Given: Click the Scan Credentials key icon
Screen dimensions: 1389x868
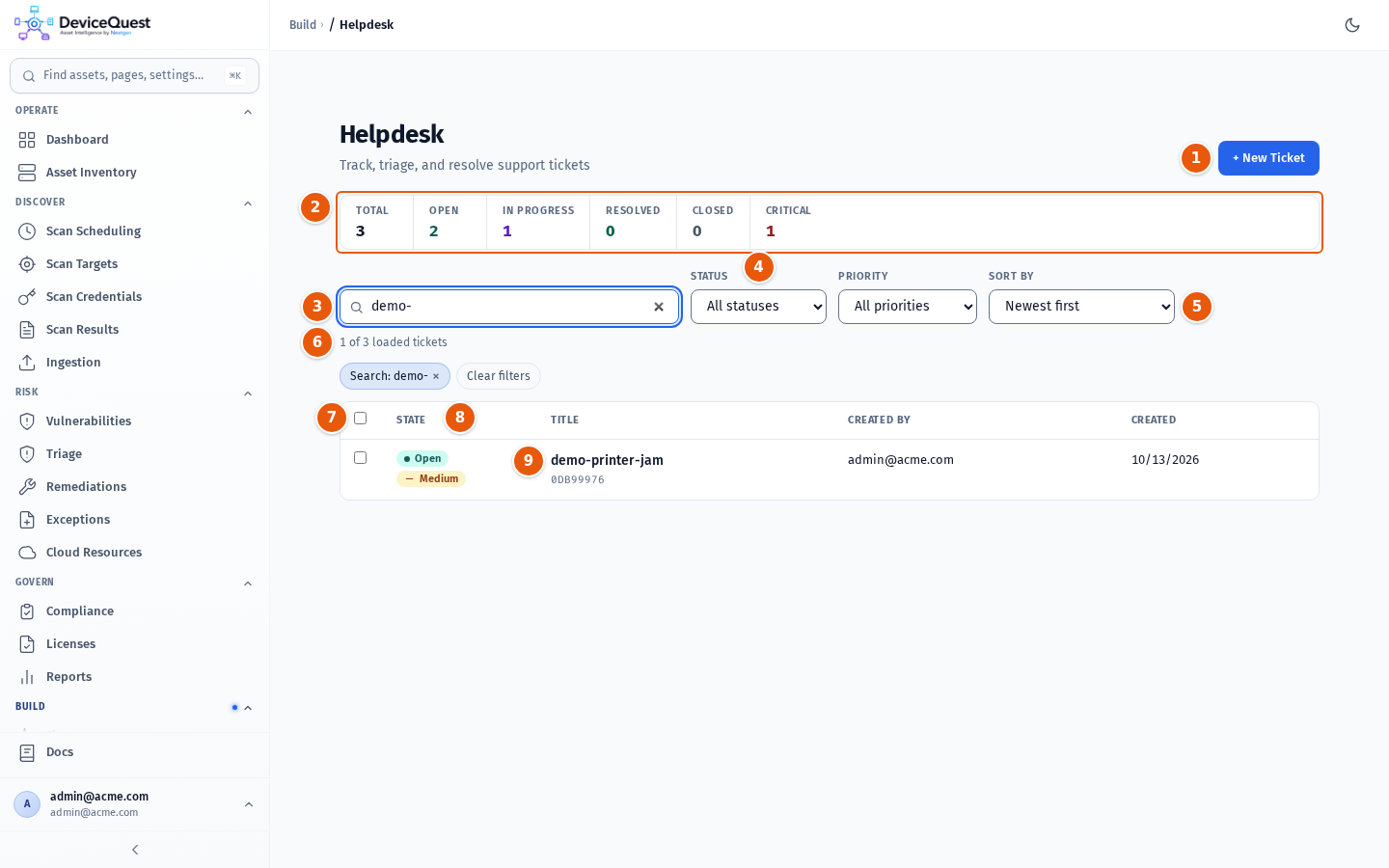Looking at the screenshot, I should point(27,297).
